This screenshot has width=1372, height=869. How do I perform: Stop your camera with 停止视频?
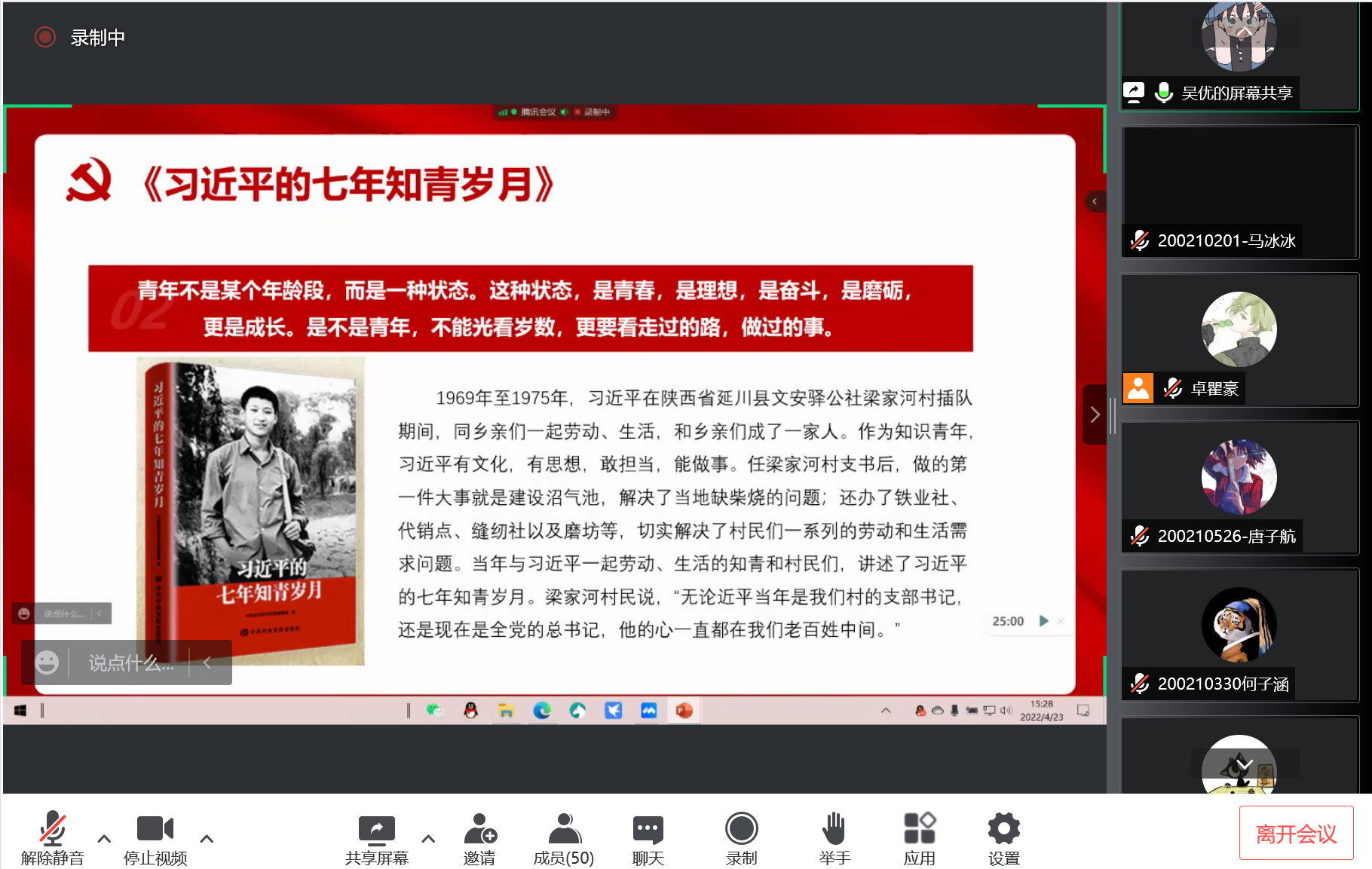click(x=155, y=828)
